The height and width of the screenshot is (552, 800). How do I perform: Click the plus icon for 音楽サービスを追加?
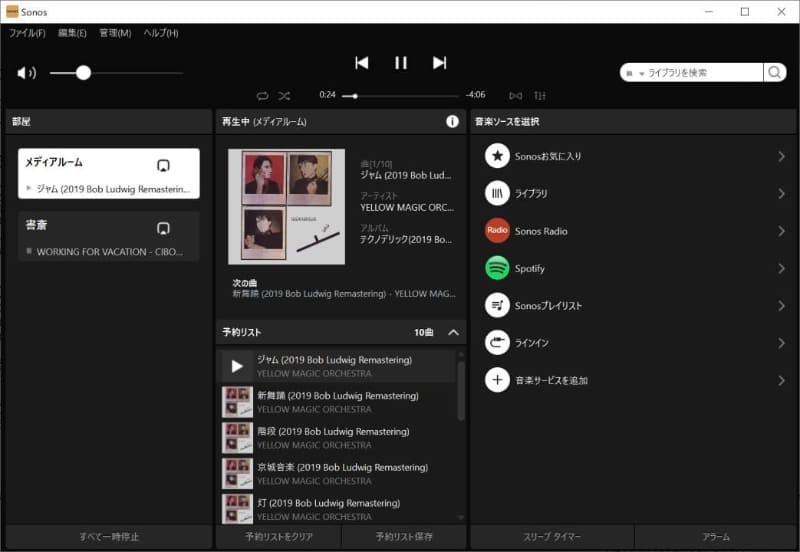click(497, 380)
